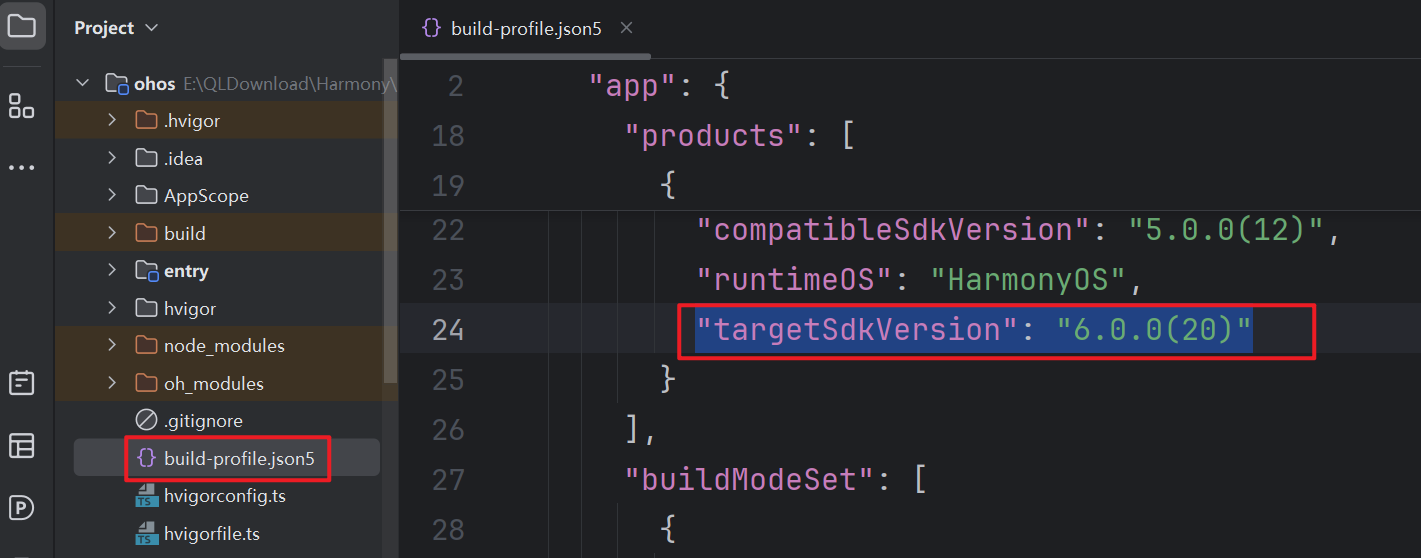The width and height of the screenshot is (1421, 558).
Task: Open the Project tool window folder icon
Action: coord(22,26)
